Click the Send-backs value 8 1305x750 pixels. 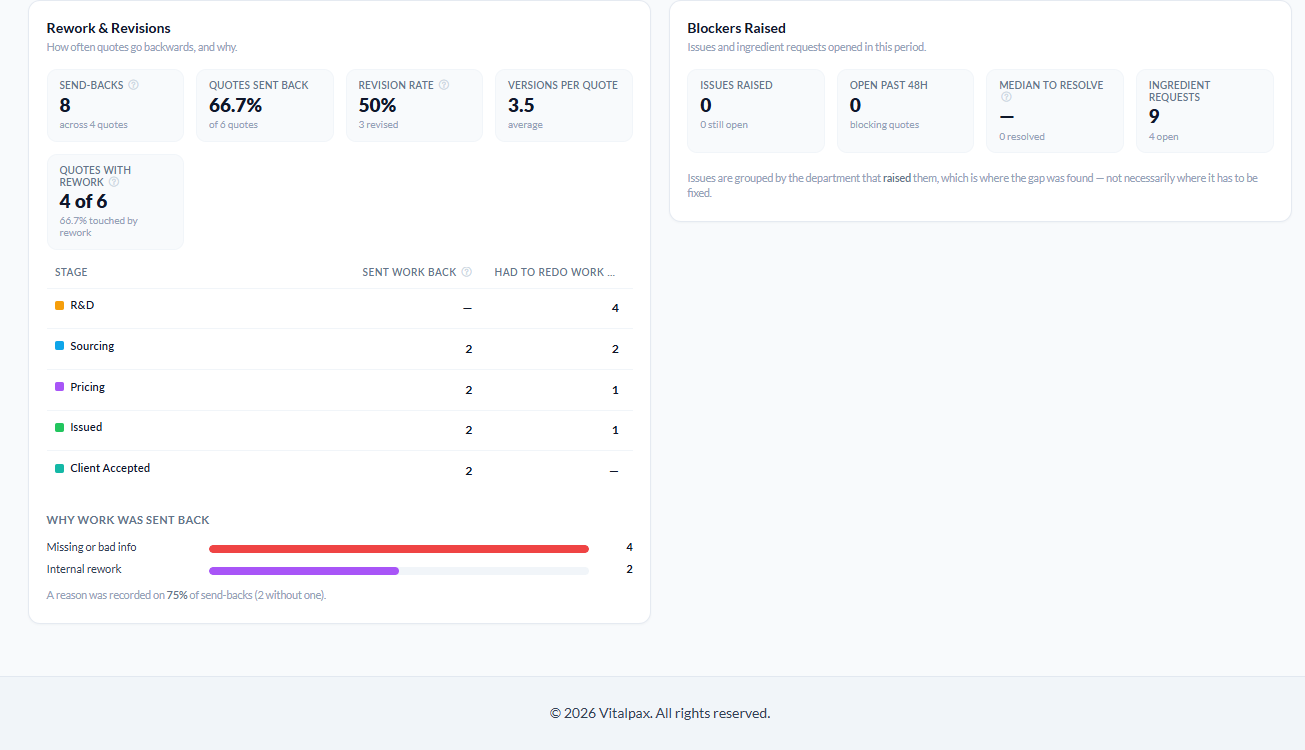click(x=65, y=105)
